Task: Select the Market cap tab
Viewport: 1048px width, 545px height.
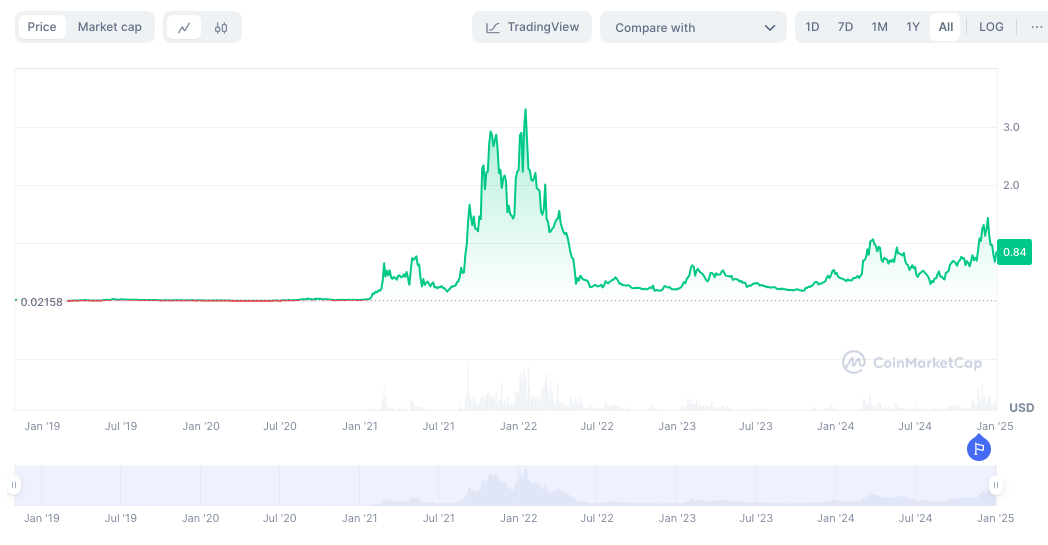Action: (x=110, y=27)
